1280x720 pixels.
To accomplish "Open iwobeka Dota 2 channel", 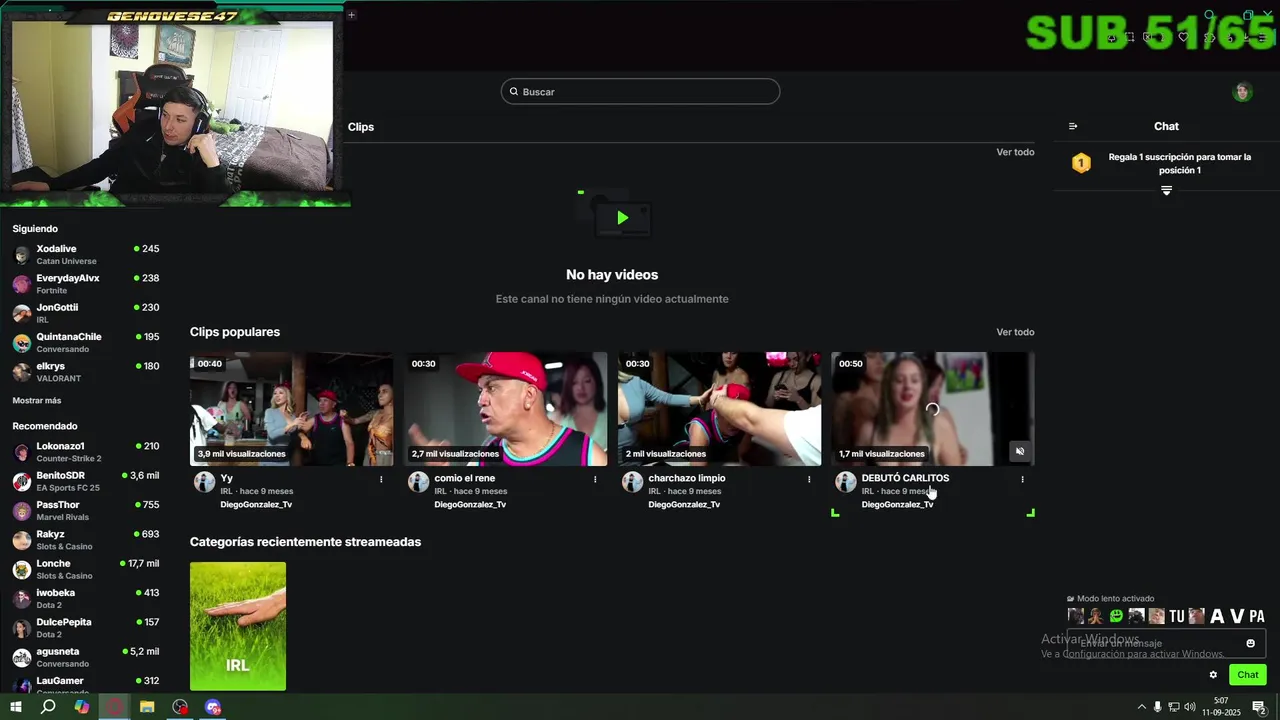I will tap(86, 598).
